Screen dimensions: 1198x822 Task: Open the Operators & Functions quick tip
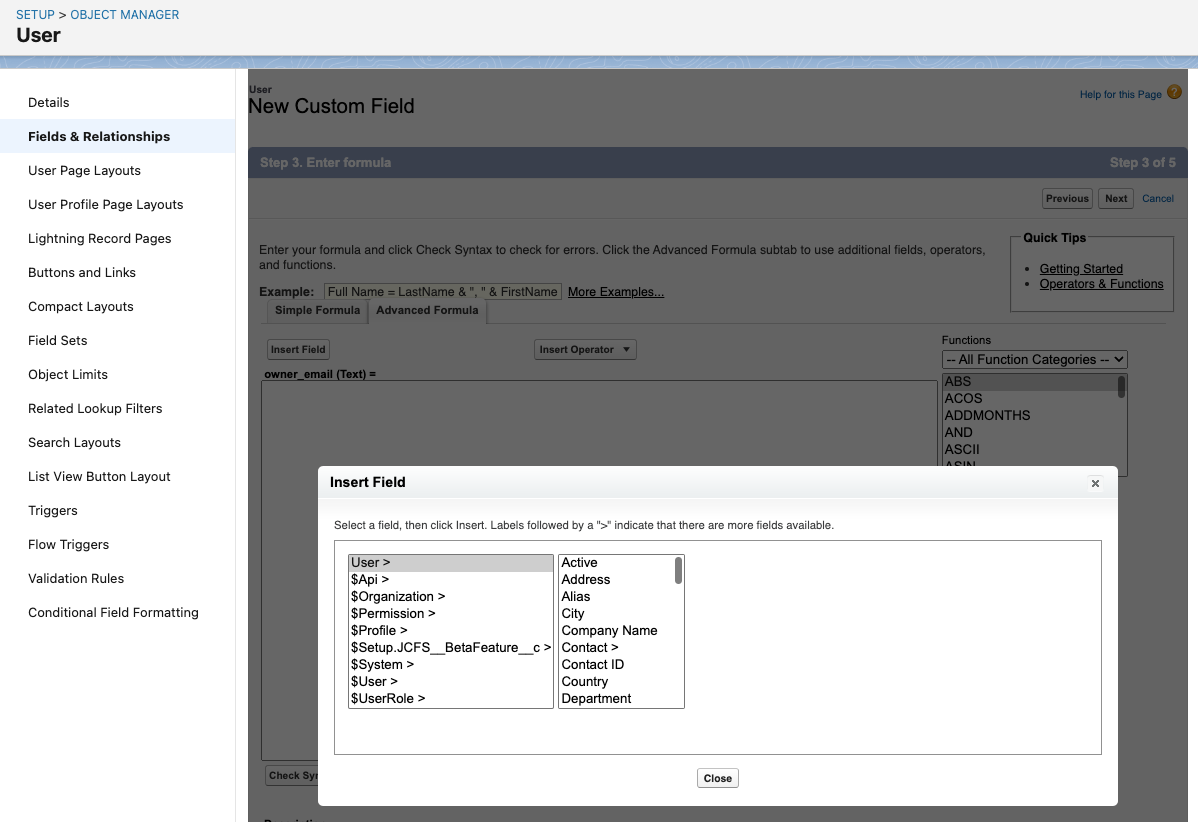[1101, 283]
